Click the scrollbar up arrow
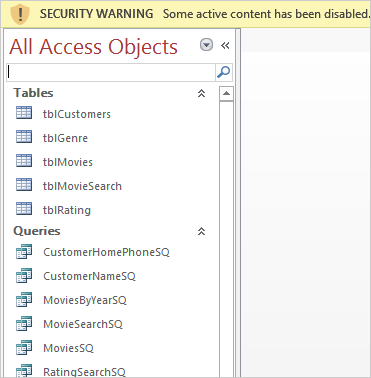371x378 pixels. coord(226,94)
